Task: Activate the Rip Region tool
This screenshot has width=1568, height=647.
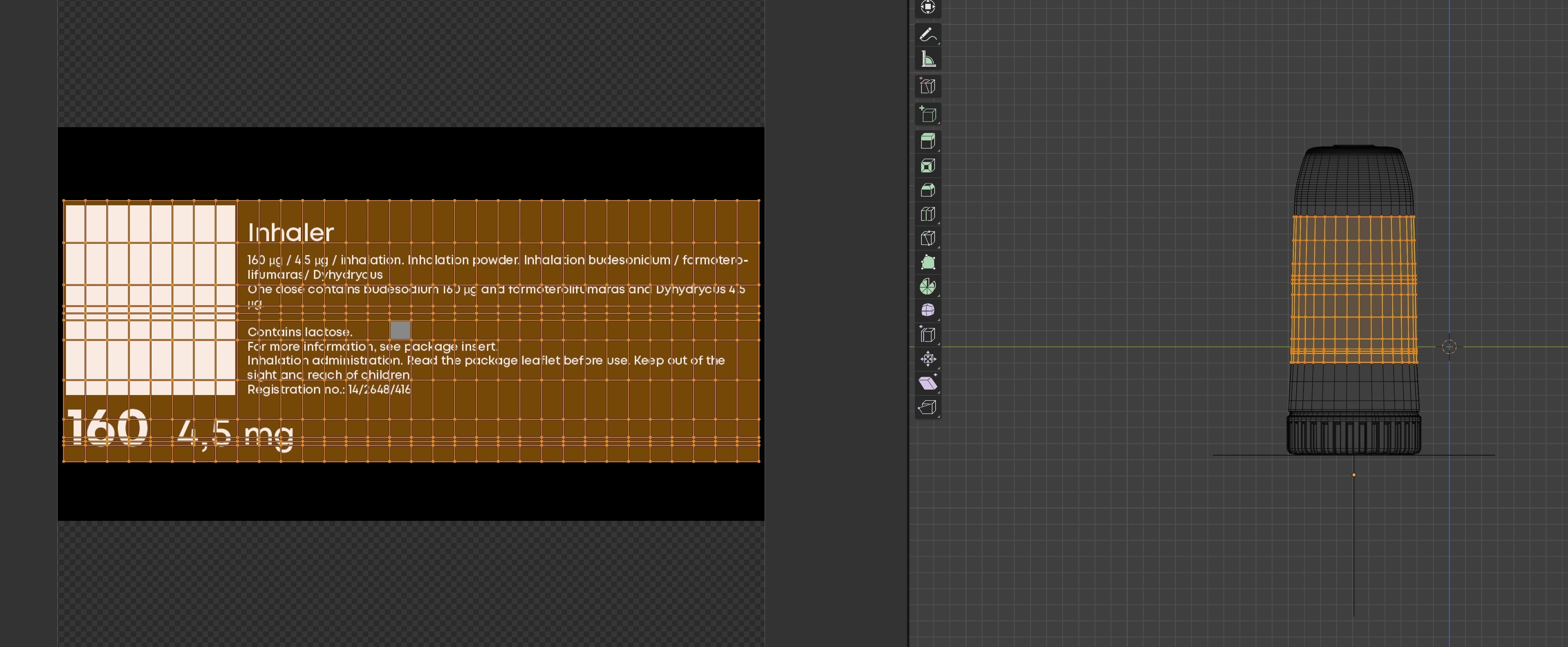Action: coord(928,407)
